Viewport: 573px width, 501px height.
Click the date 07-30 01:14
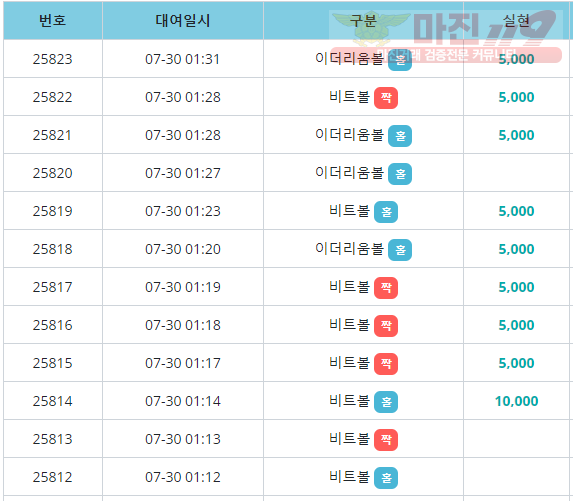[x=183, y=401]
